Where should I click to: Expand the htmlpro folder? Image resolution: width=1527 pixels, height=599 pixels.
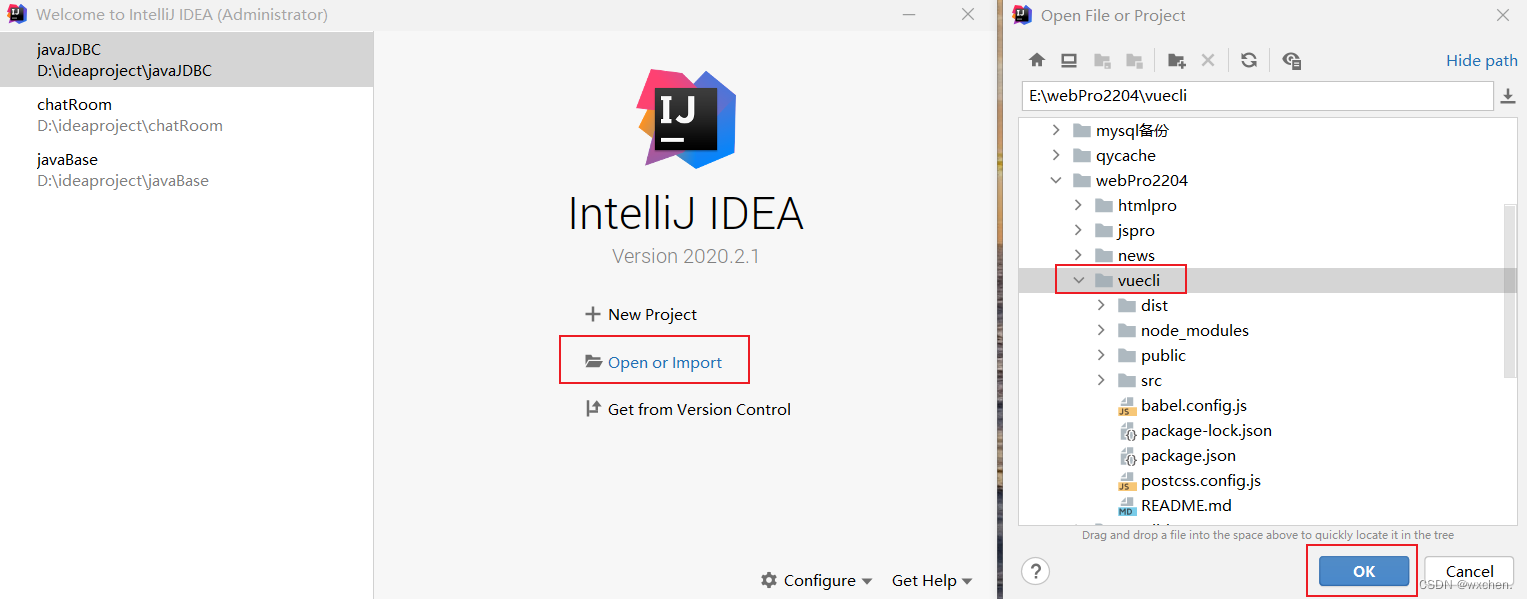pyautogui.click(x=1078, y=205)
